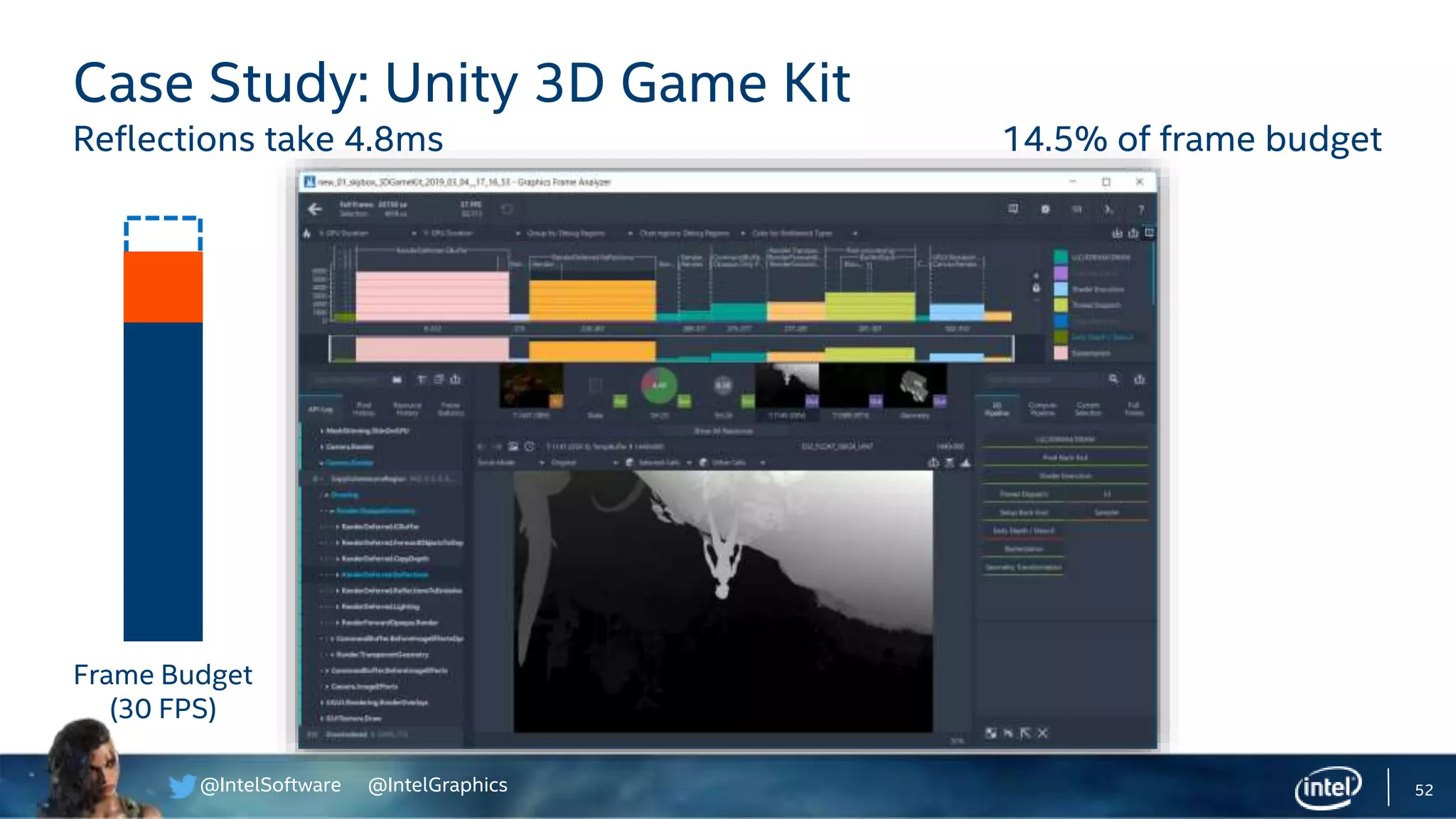Click the Thread Dispatch bottleneck row
The height and width of the screenshot is (819, 1456).
pyautogui.click(x=1024, y=494)
